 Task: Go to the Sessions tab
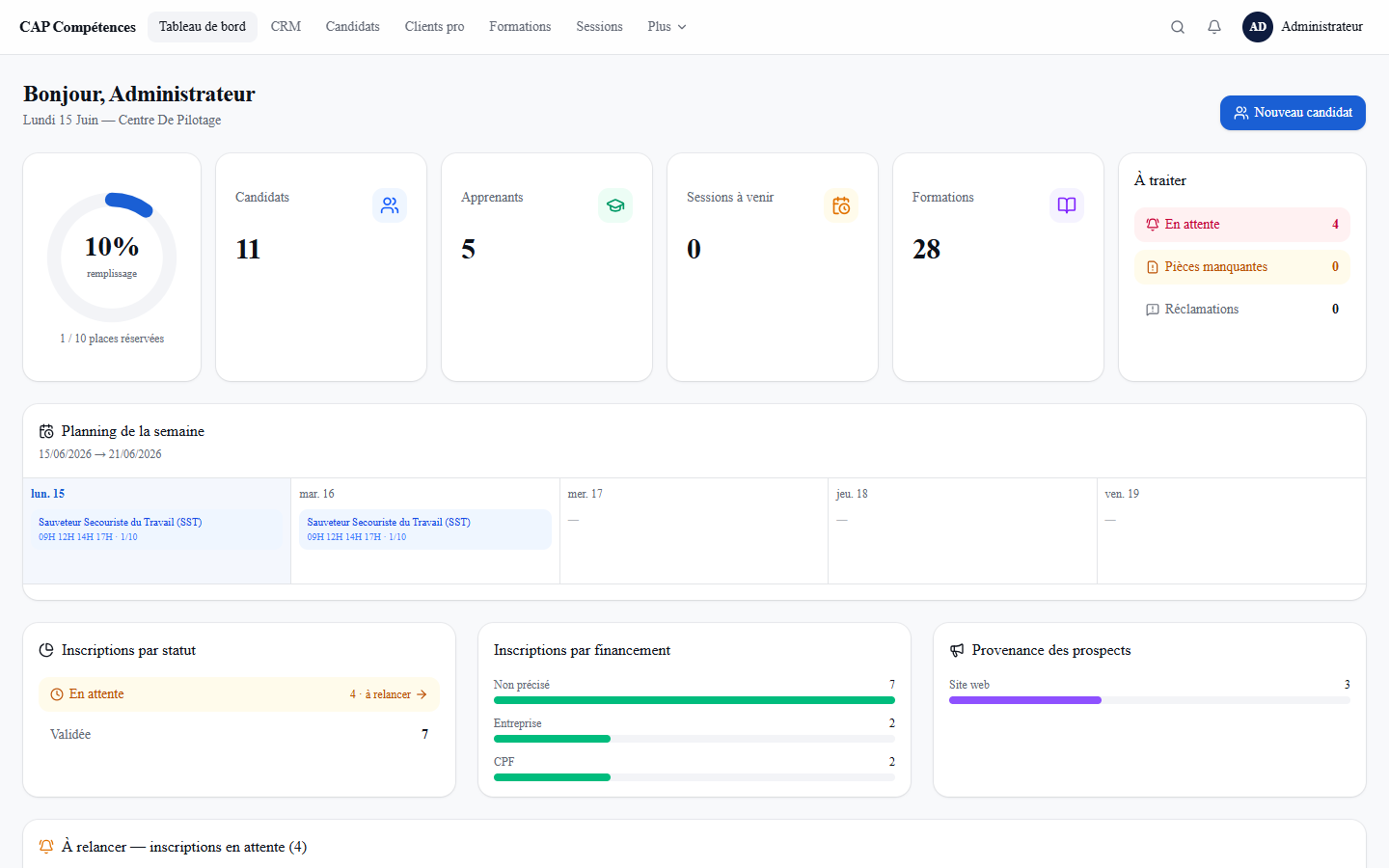tap(599, 27)
